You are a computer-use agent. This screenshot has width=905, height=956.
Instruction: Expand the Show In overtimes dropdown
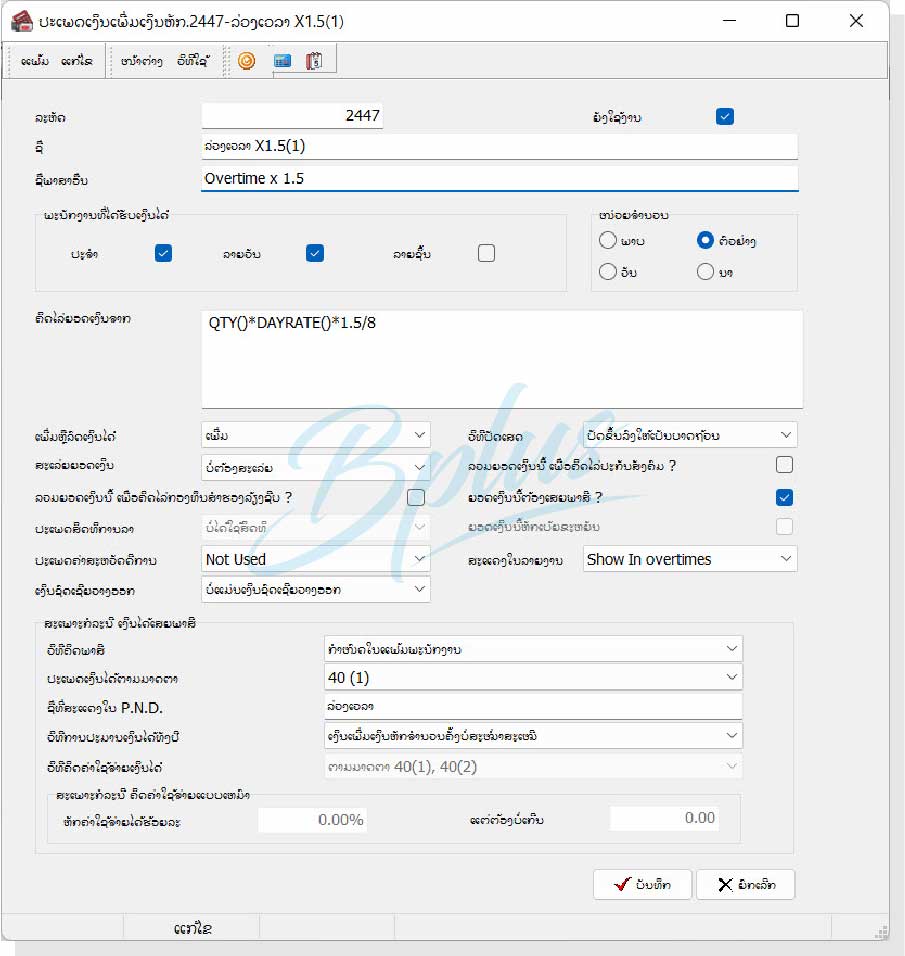[x=689, y=559]
